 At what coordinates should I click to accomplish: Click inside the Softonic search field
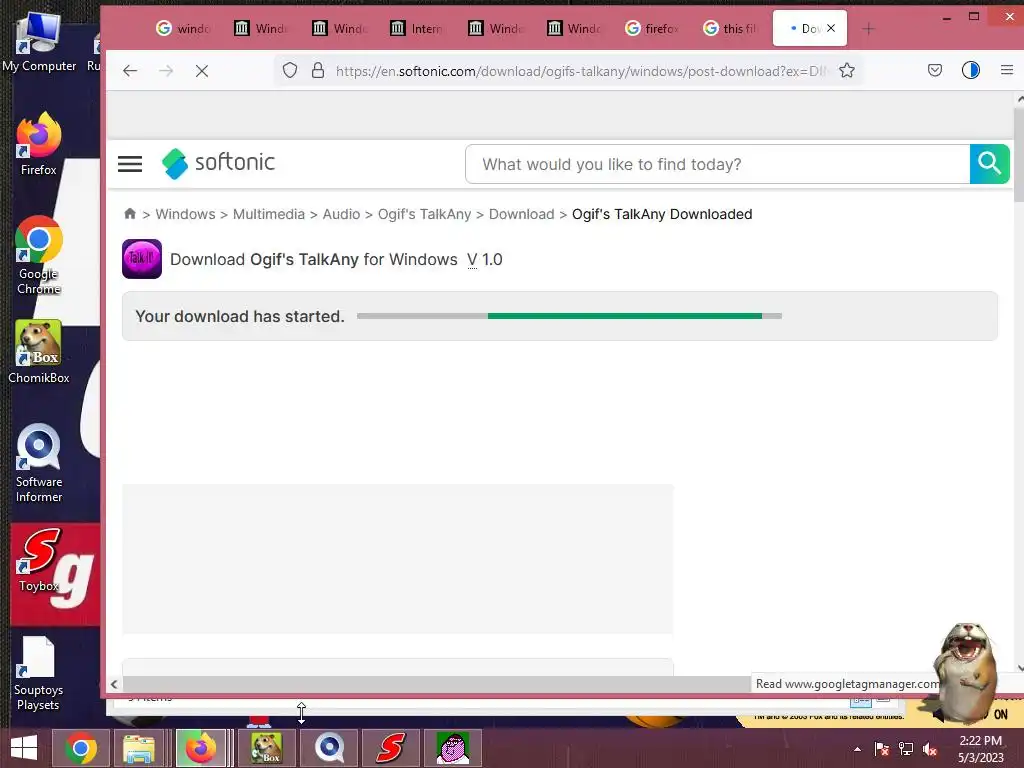[717, 164]
